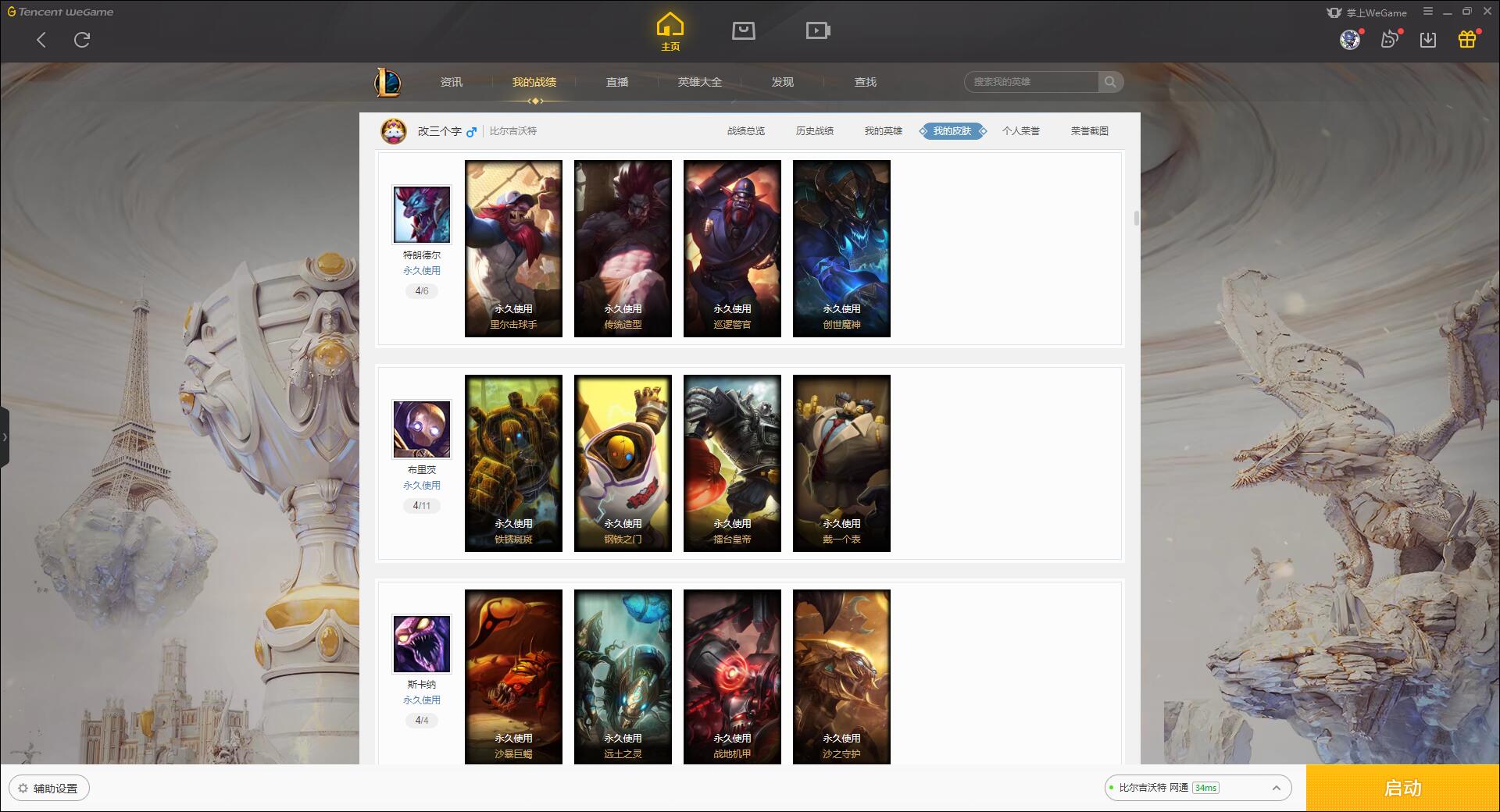Open 辅助设置 settings button
This screenshot has width=1500, height=812.
click(49, 789)
